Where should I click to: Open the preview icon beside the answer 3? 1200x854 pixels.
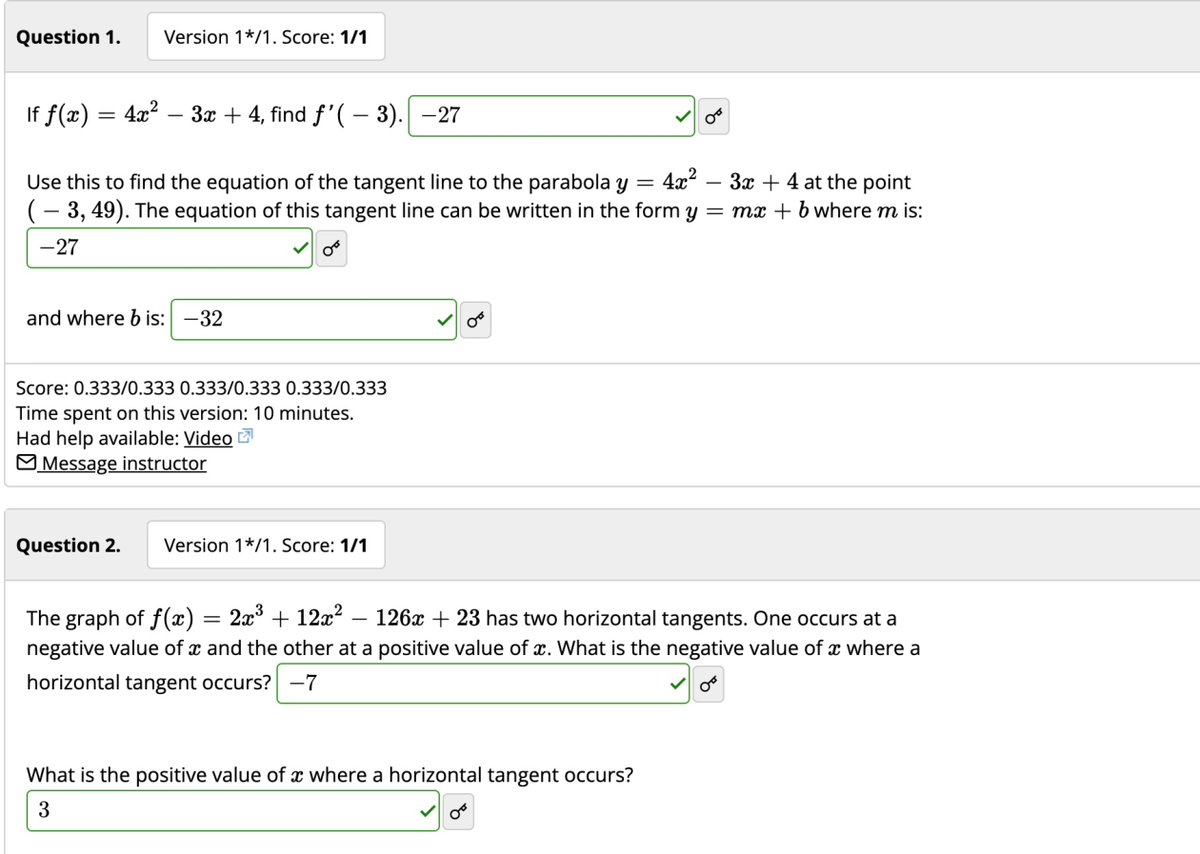459,812
